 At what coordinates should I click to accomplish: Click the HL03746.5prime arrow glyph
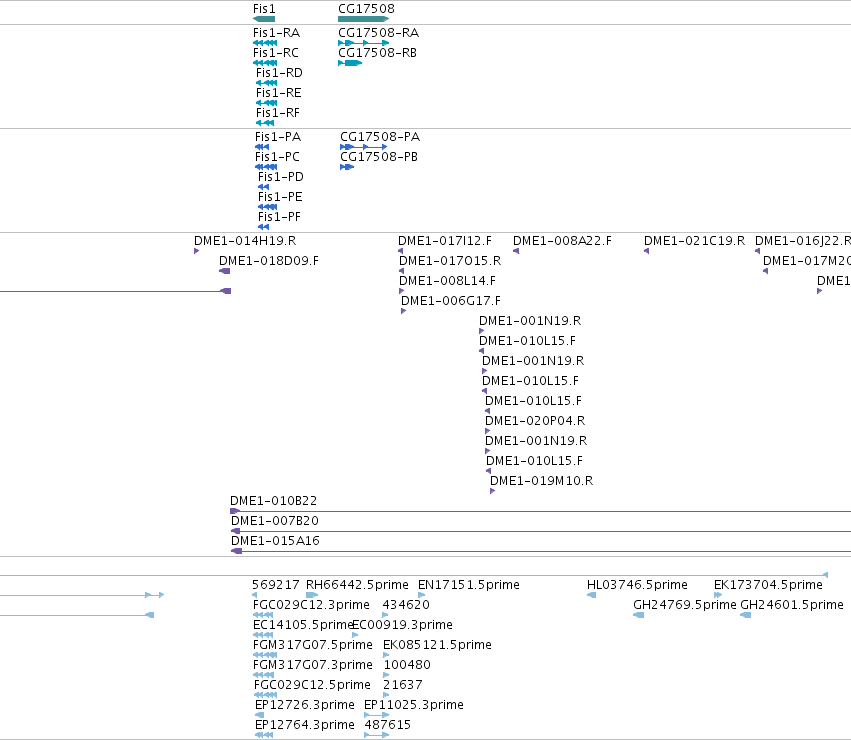tap(592, 596)
